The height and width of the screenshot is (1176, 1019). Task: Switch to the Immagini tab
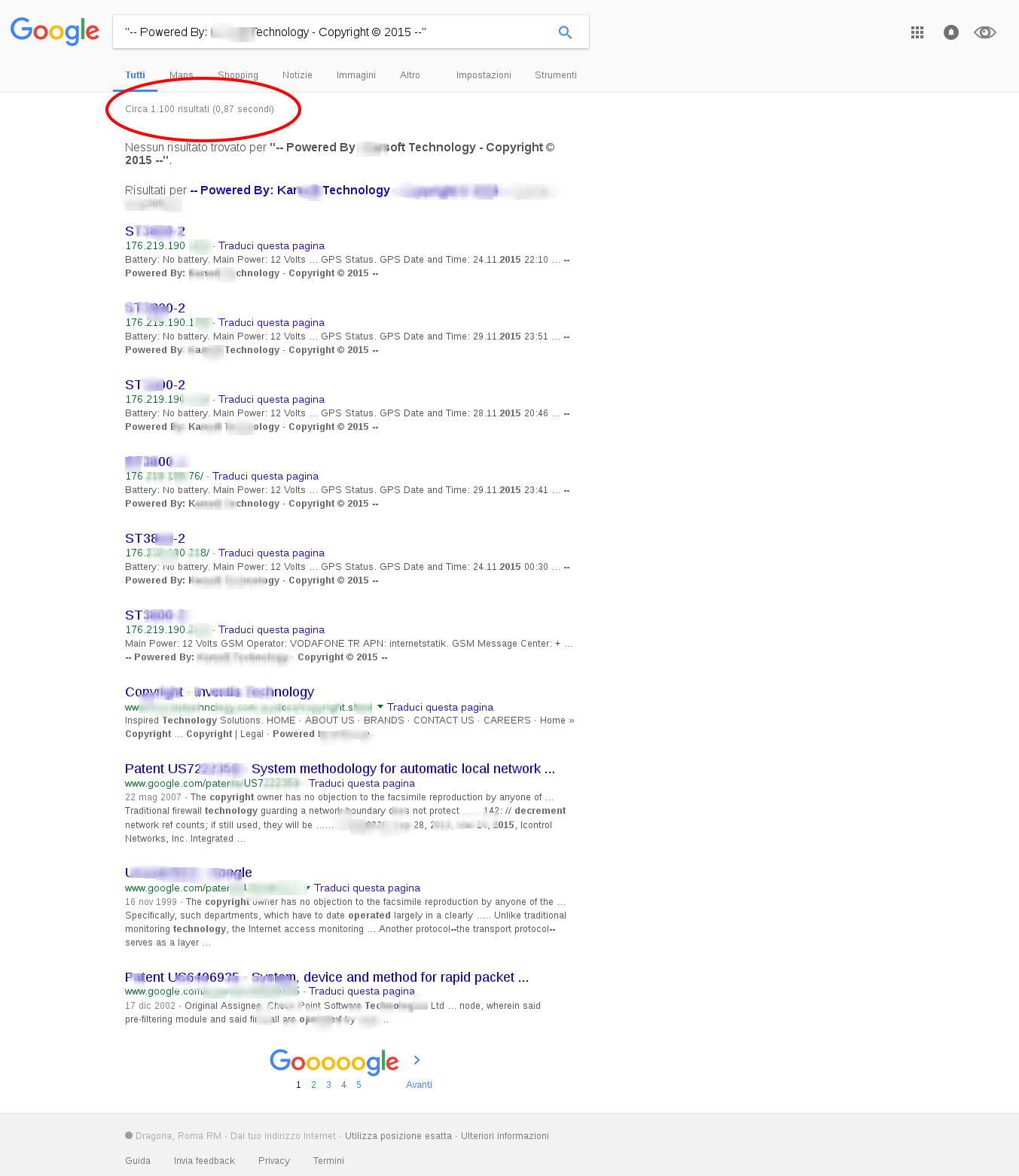356,75
